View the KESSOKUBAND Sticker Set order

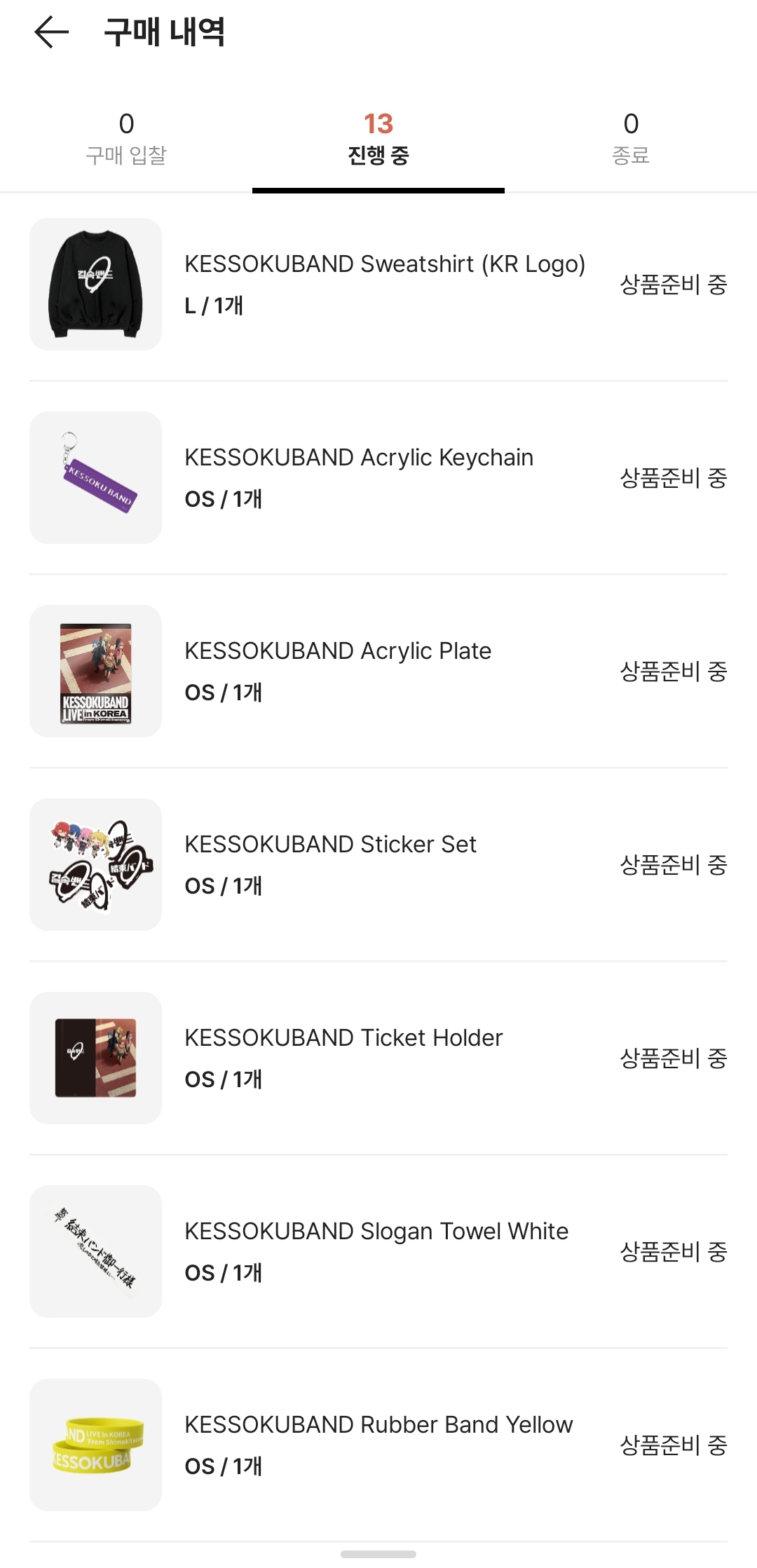(330, 845)
